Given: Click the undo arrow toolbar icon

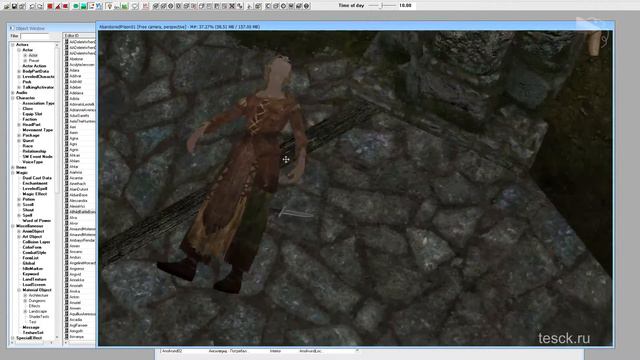Looking at the screenshot, I should tap(32, 6).
